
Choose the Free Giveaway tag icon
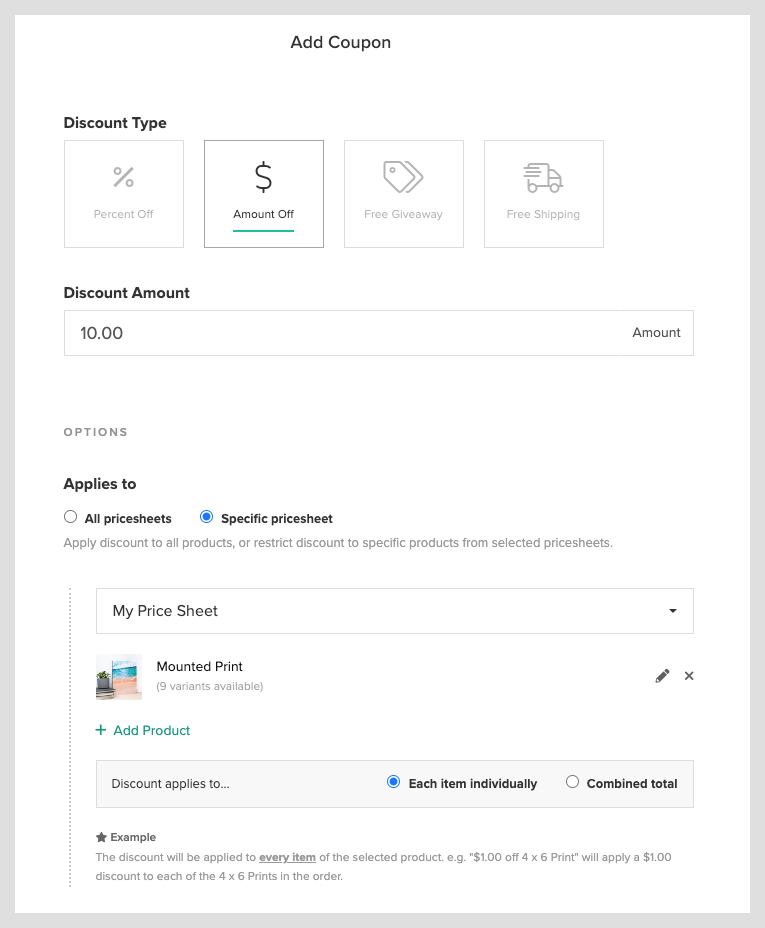point(403,177)
